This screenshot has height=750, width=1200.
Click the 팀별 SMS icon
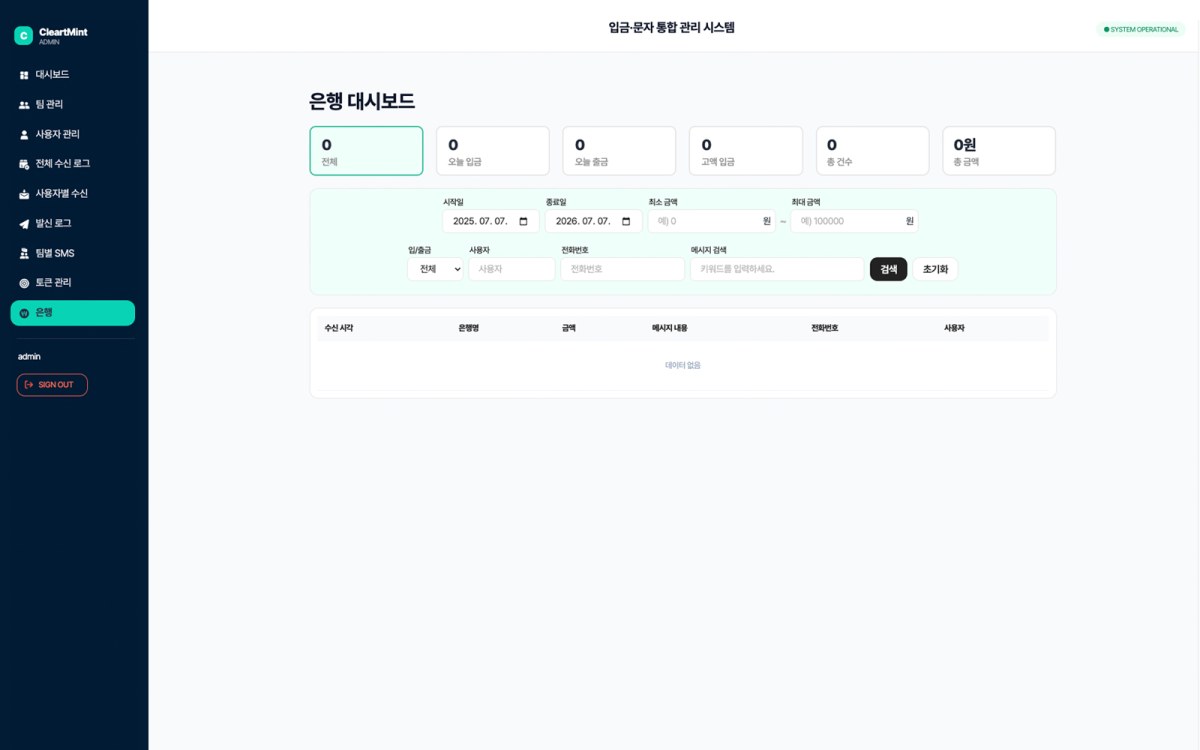[24, 253]
